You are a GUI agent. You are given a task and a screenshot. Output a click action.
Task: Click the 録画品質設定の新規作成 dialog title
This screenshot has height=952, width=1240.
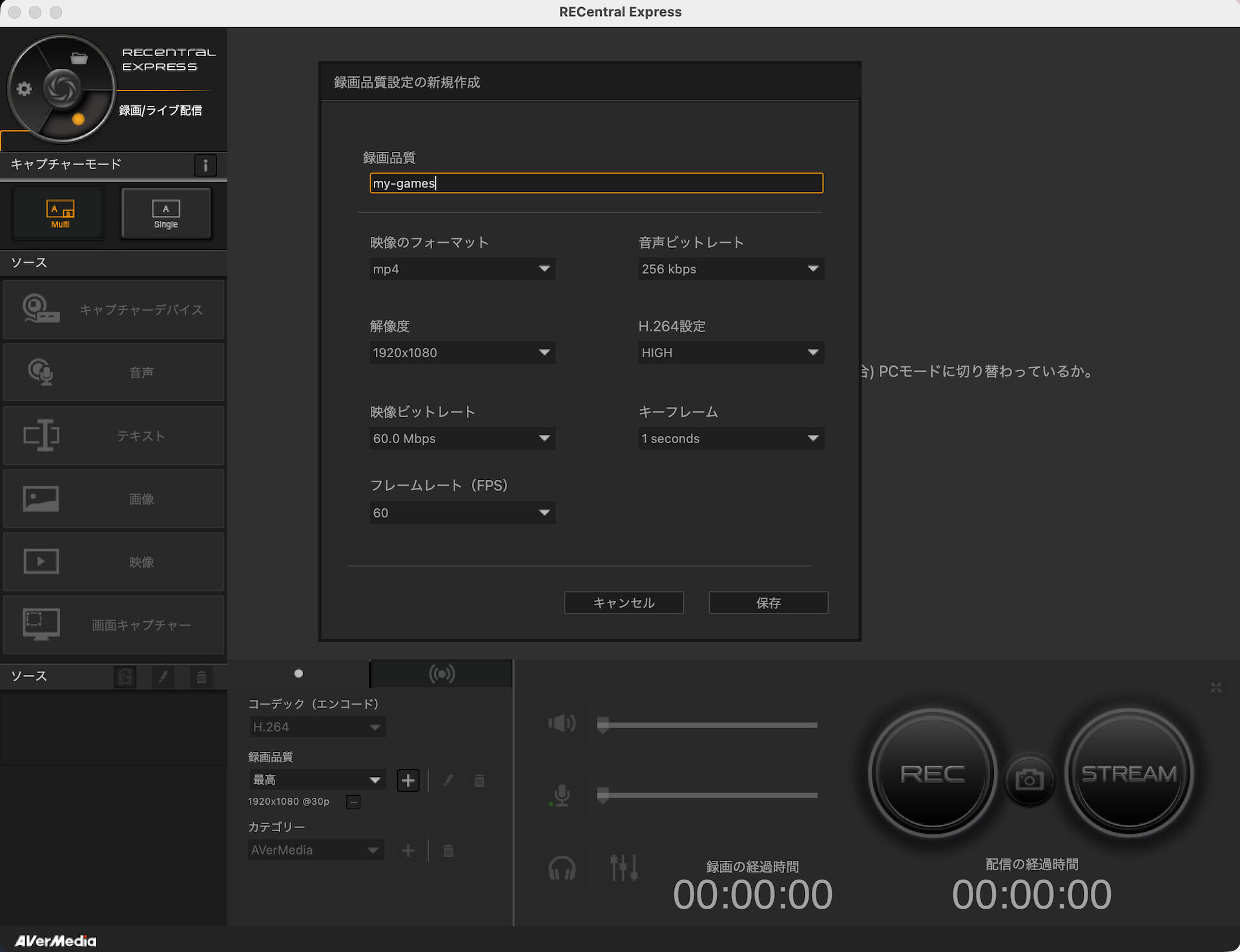point(407,83)
